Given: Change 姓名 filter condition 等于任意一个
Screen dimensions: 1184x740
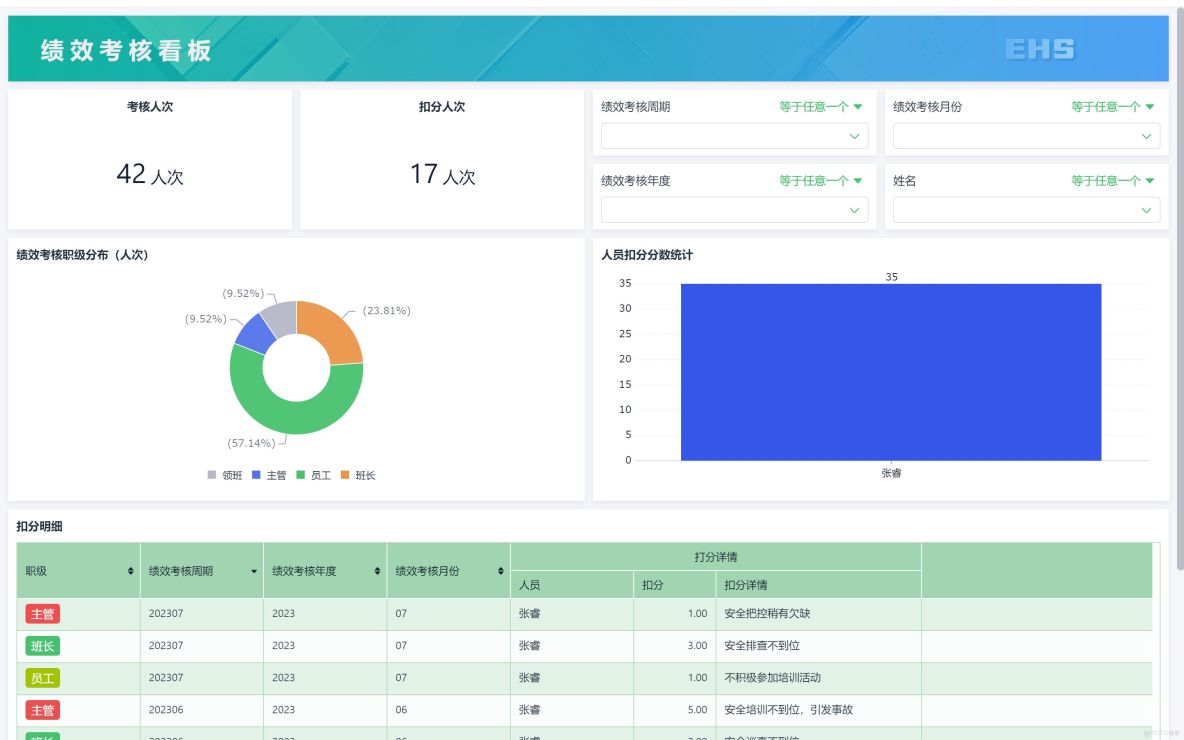Looking at the screenshot, I should 1112,180.
